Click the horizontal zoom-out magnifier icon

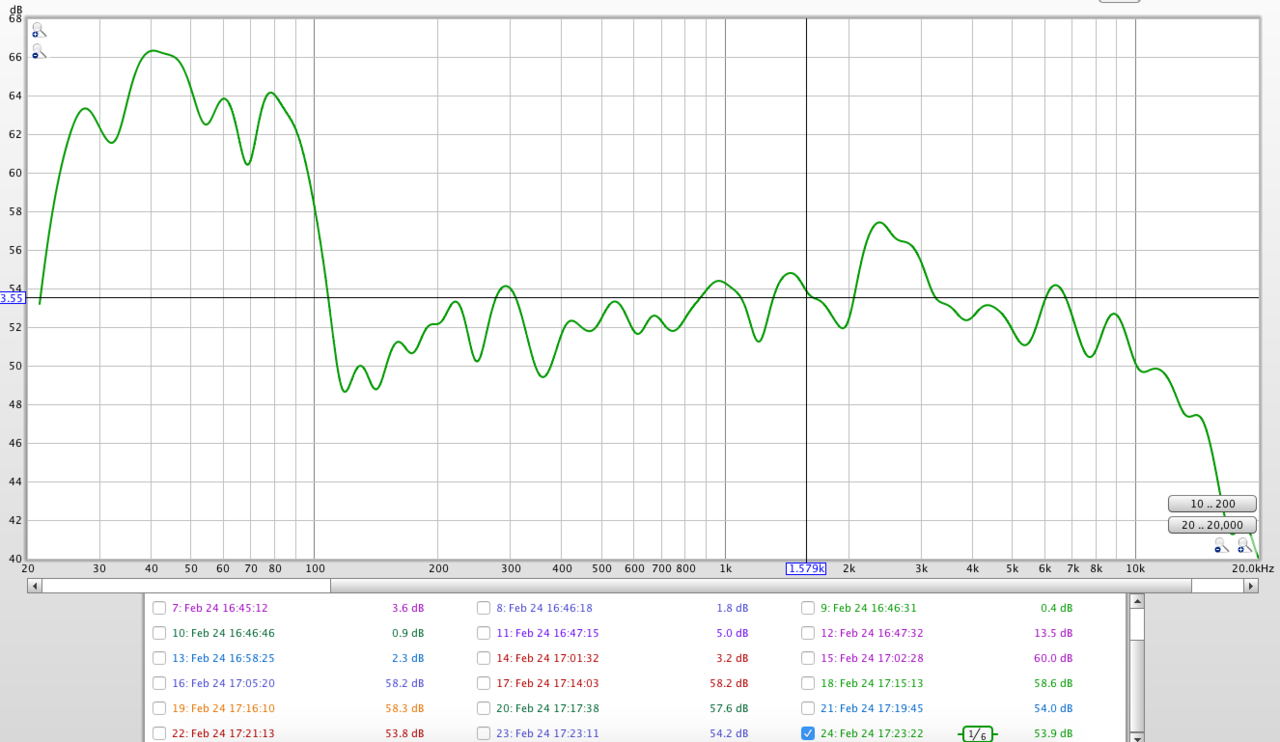(1221, 545)
